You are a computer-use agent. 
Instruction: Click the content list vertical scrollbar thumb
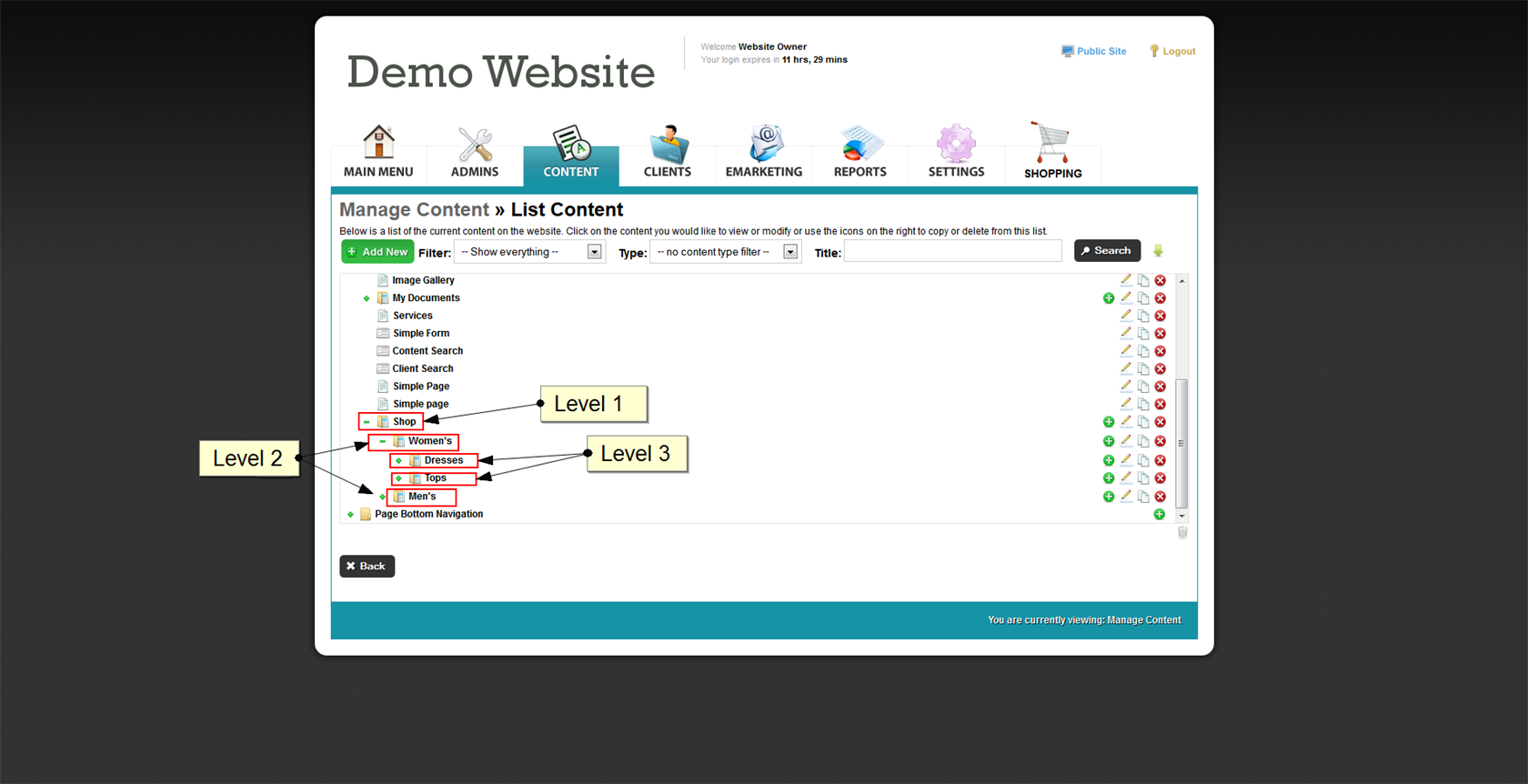click(x=1181, y=443)
